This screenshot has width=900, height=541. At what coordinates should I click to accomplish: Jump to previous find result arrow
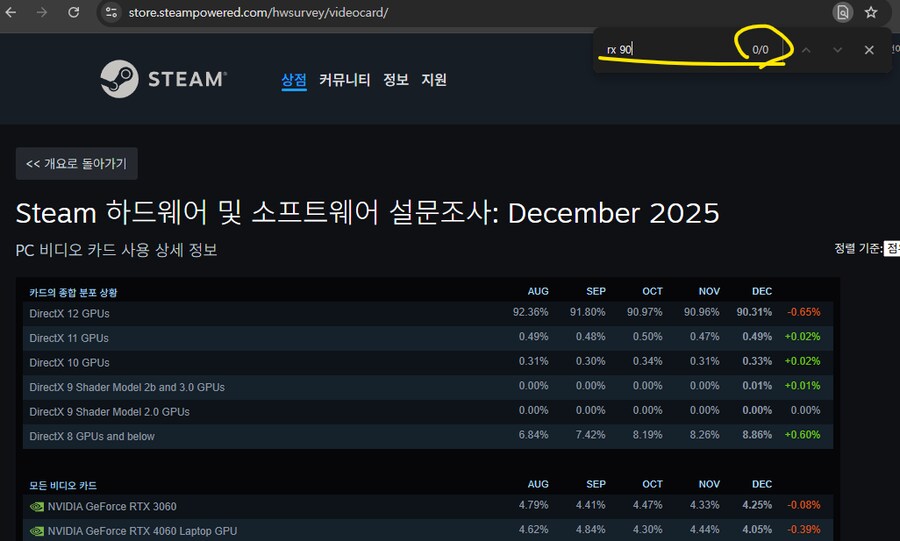[x=806, y=50]
